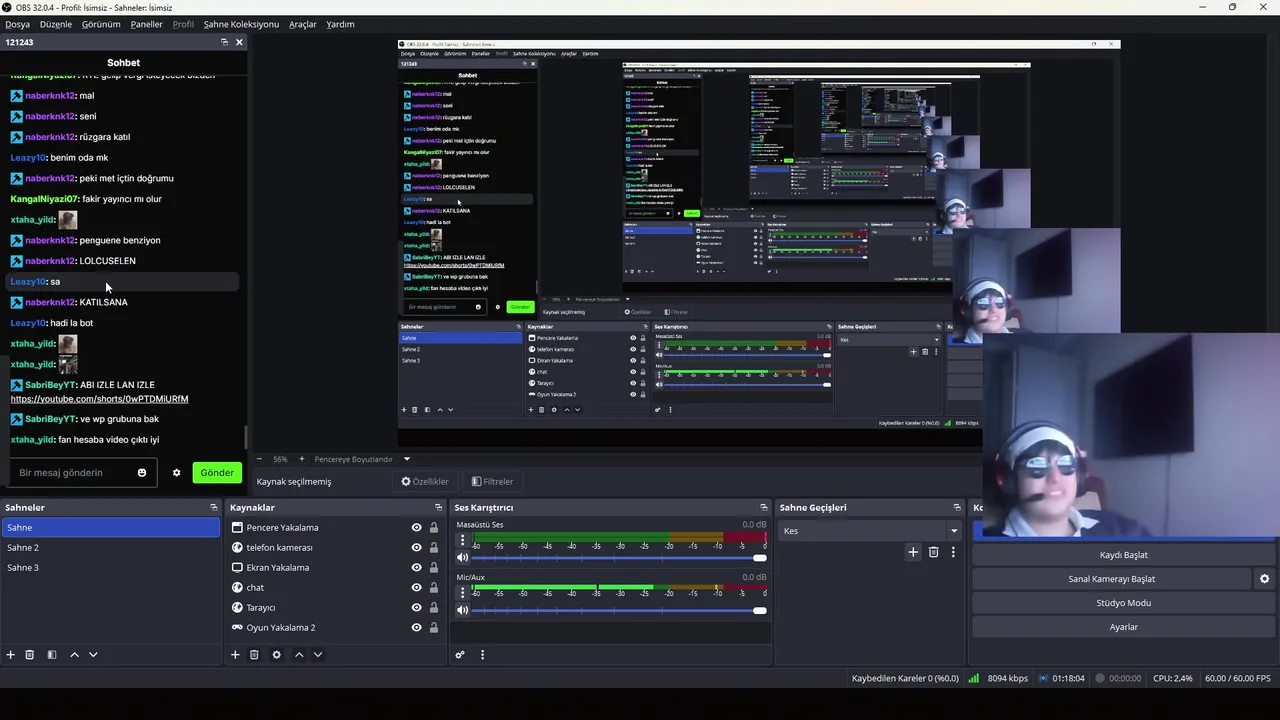Open the Sahne Koleksiyonu menu
Screen dimensions: 1280x720
[x=241, y=24]
